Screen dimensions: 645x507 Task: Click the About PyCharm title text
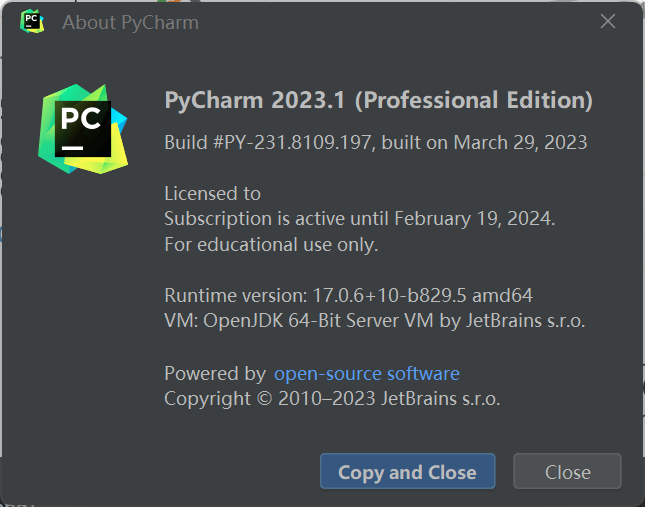pos(130,22)
